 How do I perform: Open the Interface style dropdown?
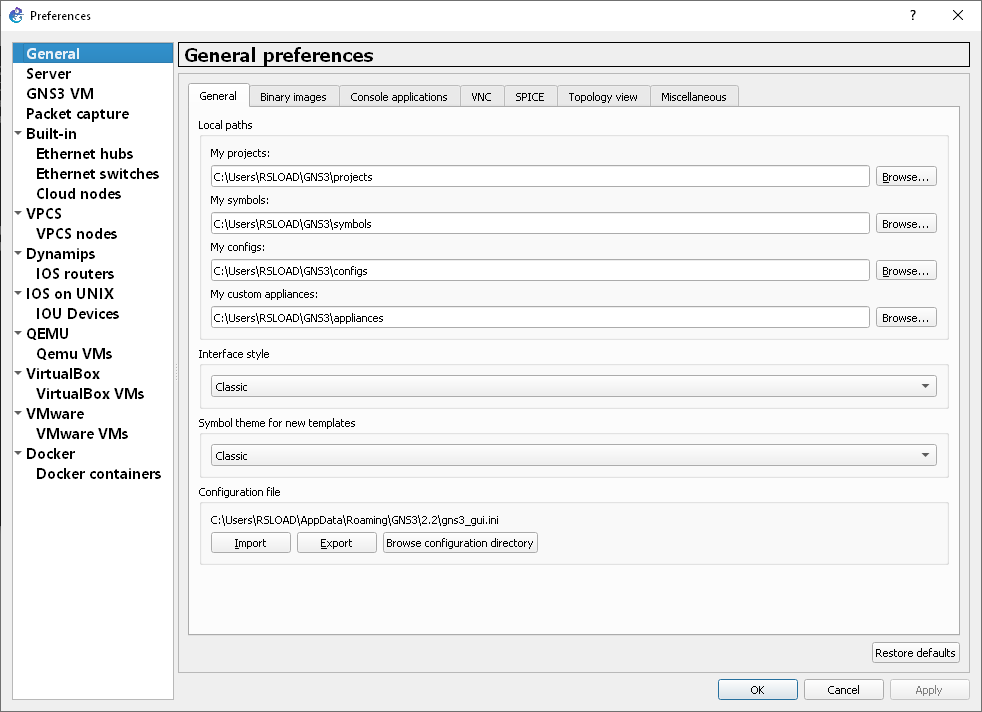(573, 386)
